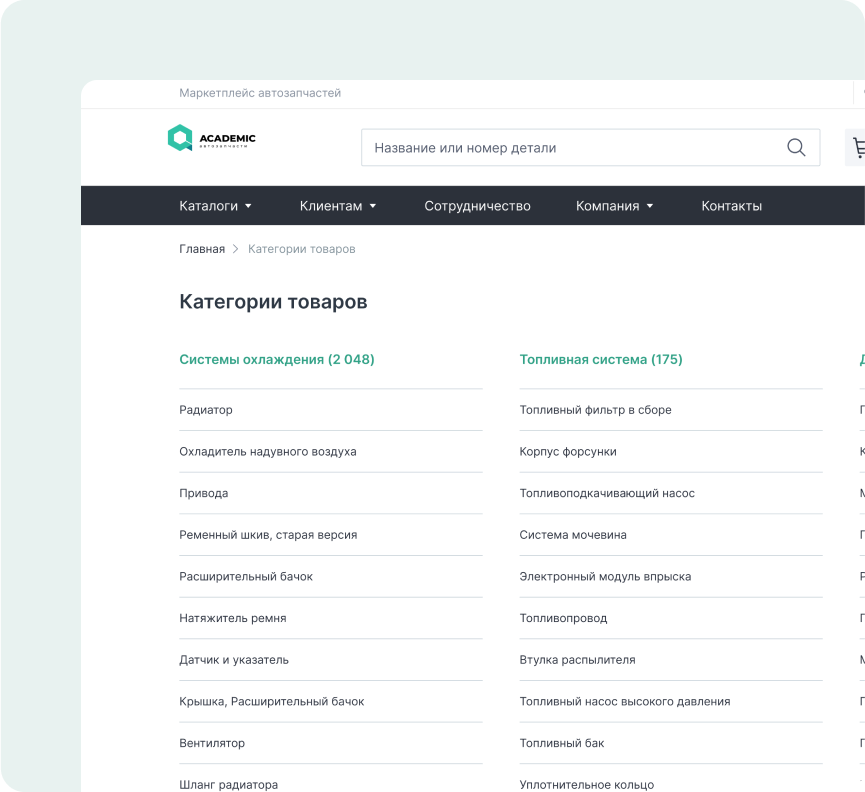Open the Контакты menu item
This screenshot has width=865, height=792.
coord(731,205)
